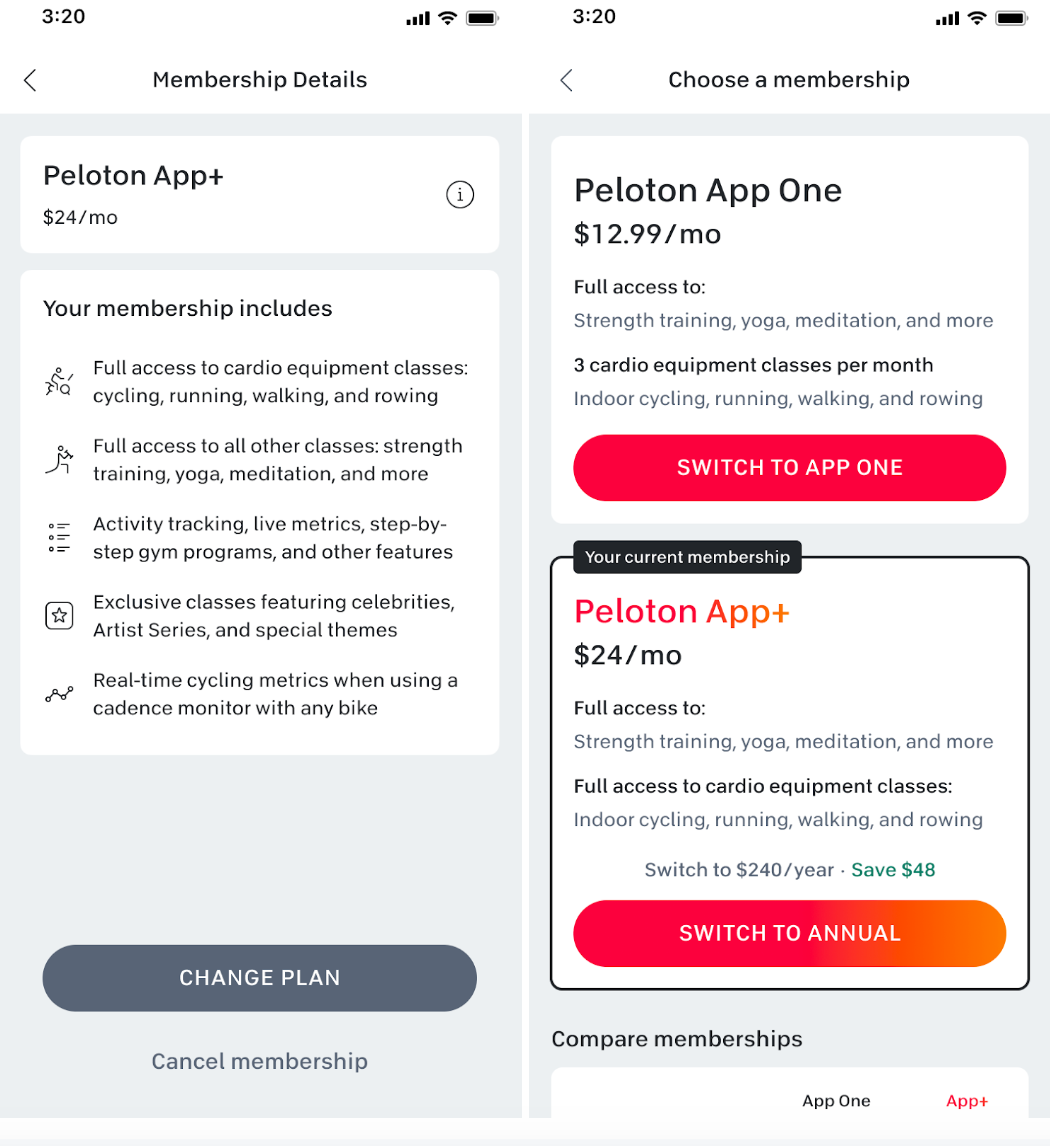Tap the info icon beside Peloton App+
This screenshot has height=1146, width=1050.
459,195
